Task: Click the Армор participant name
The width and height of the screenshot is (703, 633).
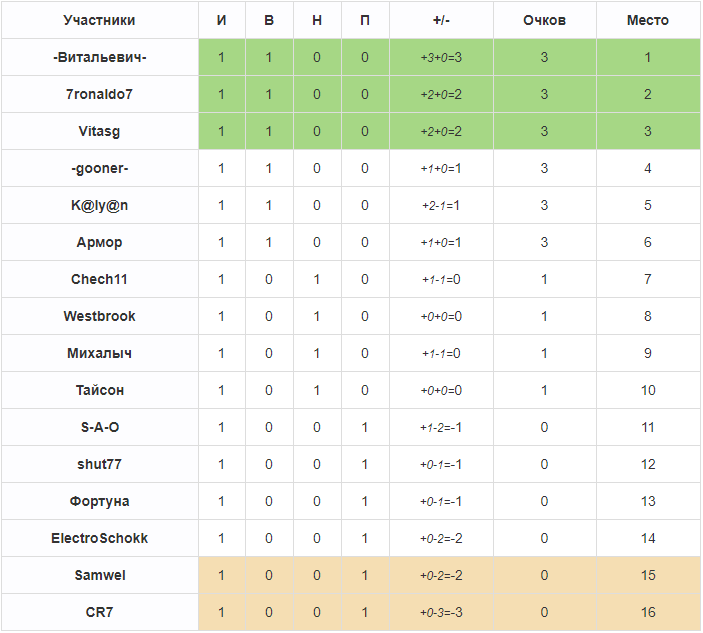Action: (x=99, y=243)
